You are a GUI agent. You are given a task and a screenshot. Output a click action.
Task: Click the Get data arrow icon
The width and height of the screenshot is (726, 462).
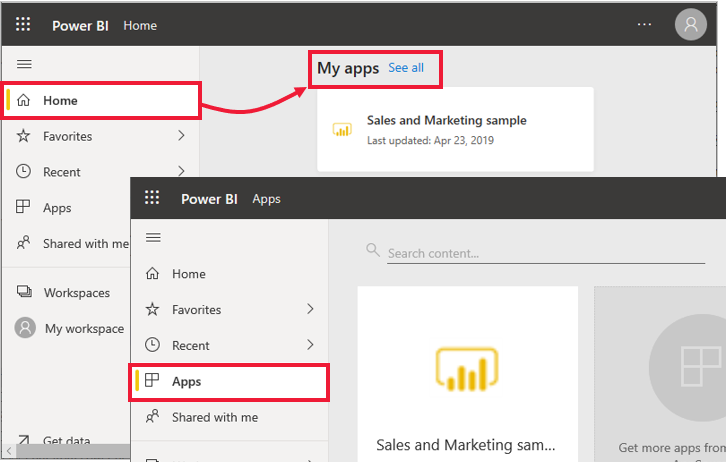point(23,439)
